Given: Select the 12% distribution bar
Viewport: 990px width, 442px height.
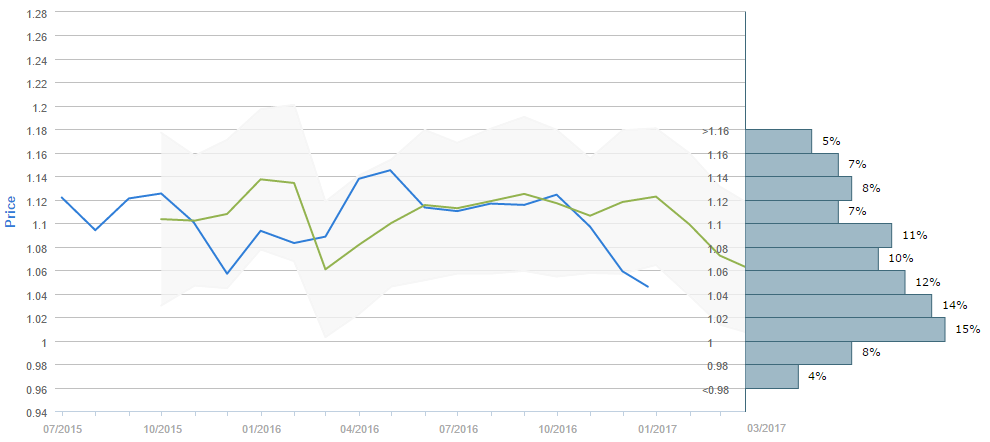Looking at the screenshot, I should (825, 283).
